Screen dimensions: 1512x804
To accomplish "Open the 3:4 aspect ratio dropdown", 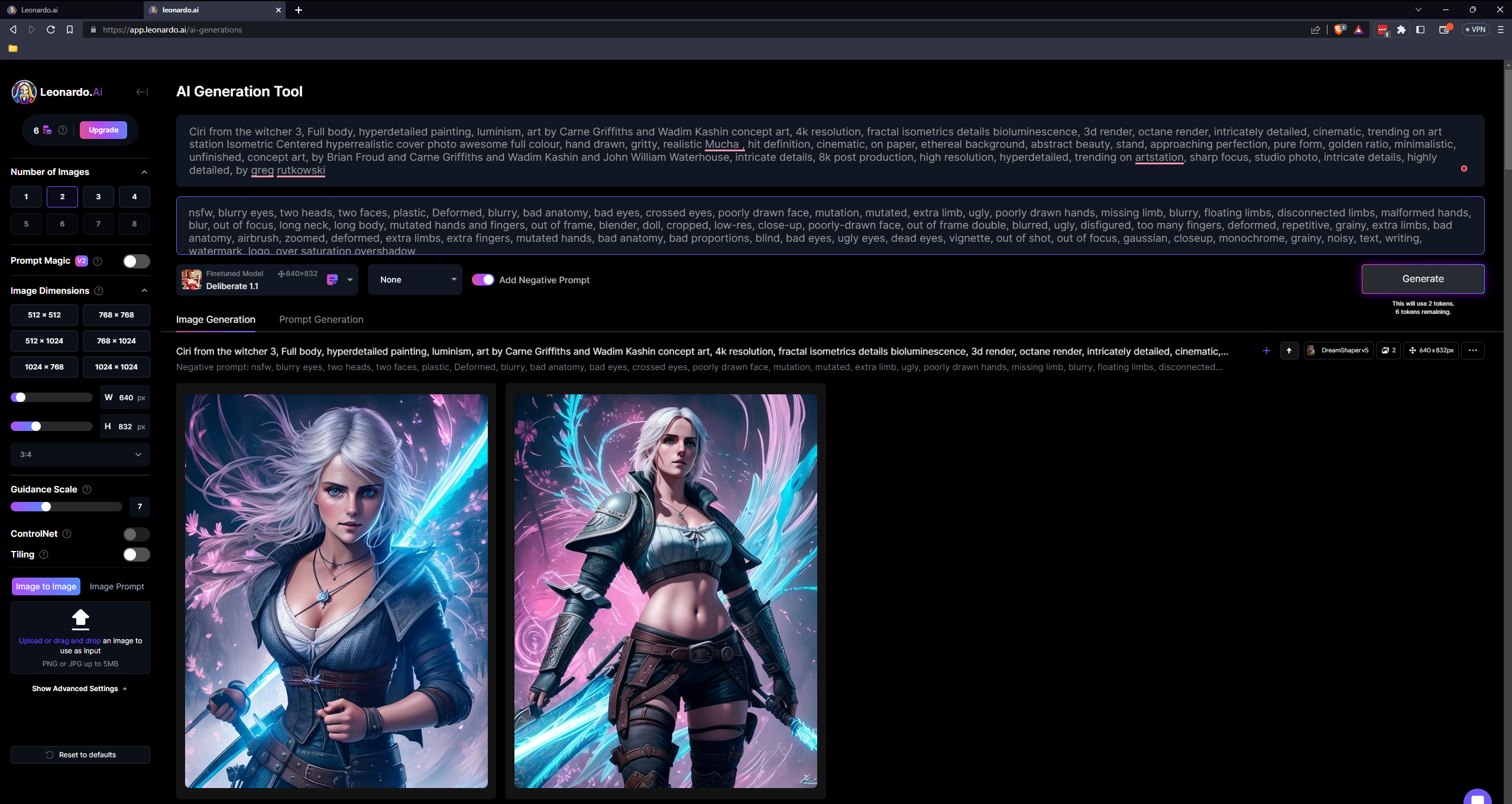I will point(80,455).
